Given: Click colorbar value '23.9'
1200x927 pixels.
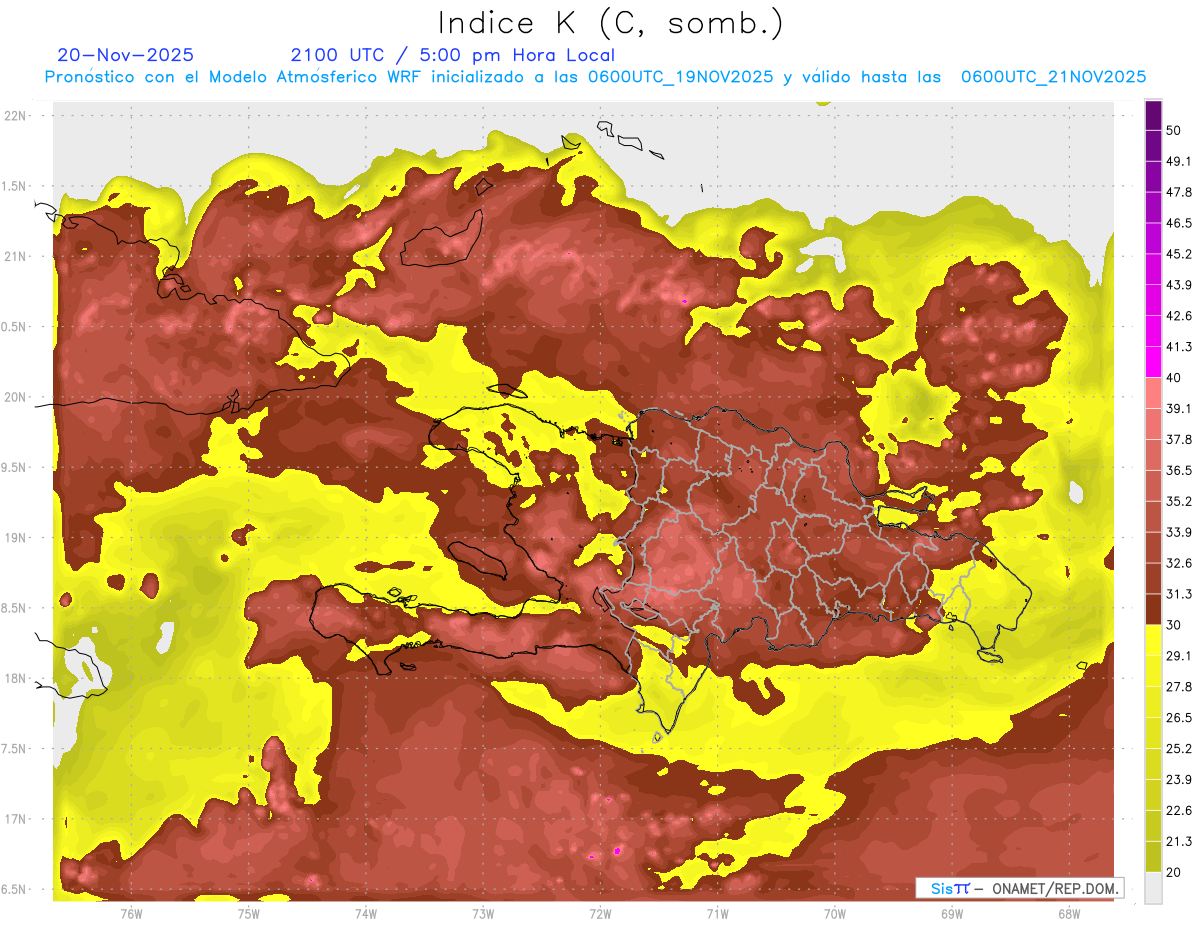Looking at the screenshot, I should [1179, 779].
